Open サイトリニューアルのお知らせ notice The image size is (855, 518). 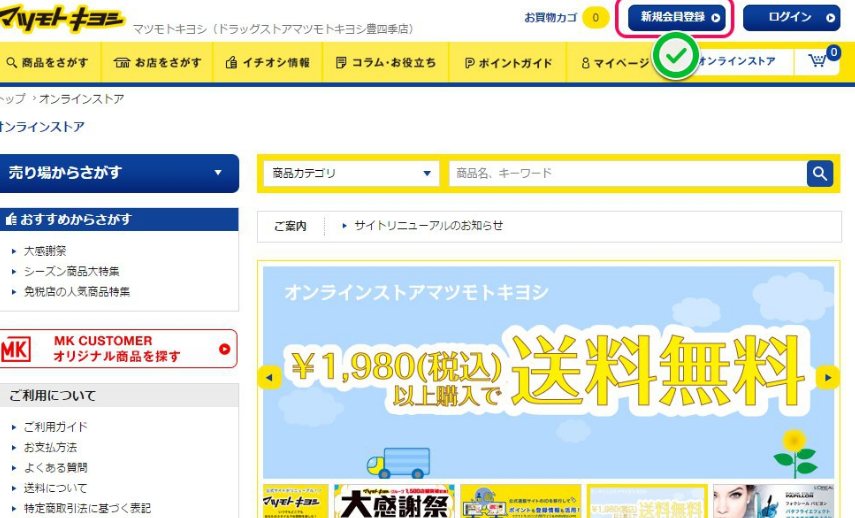point(428,225)
